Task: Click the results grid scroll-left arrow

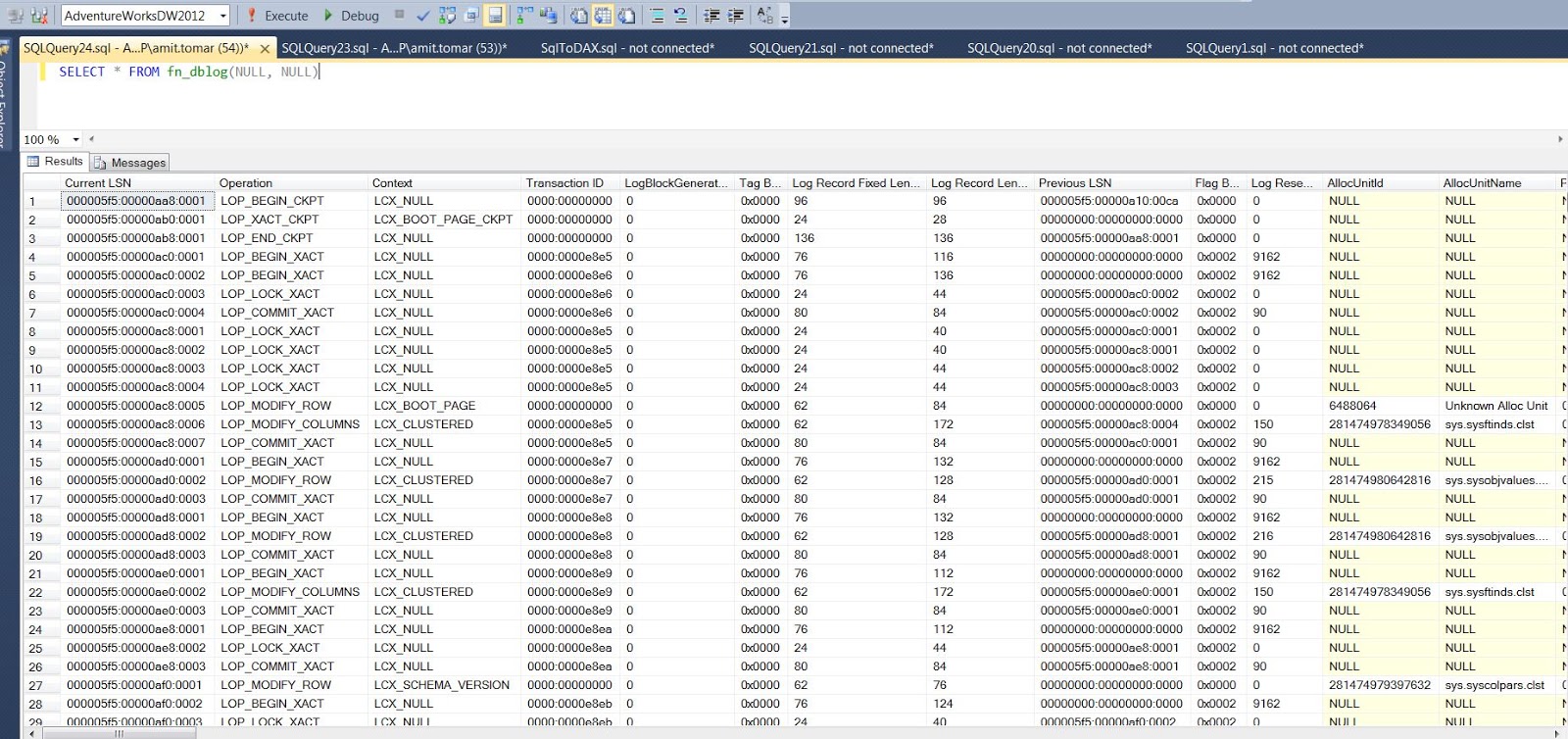Action: [32, 733]
